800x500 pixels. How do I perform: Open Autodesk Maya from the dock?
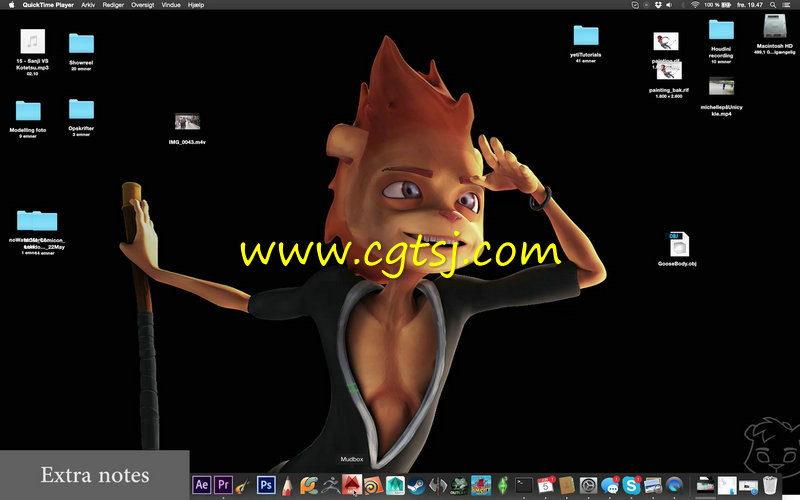tap(395, 485)
